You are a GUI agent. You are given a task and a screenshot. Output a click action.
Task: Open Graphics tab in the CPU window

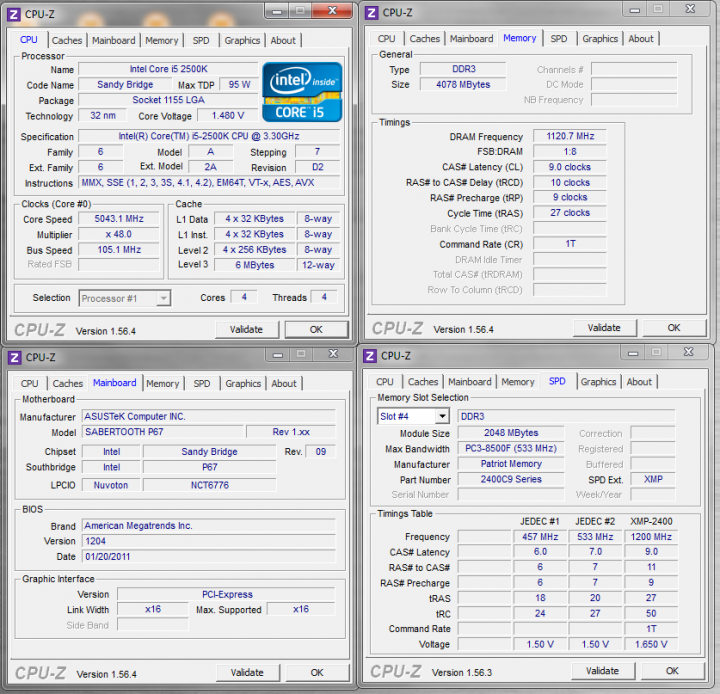coord(242,40)
